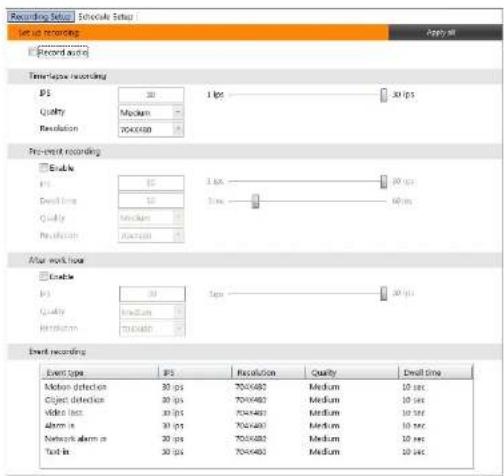Select the Alarm in event row
Screen dimensions: 504x476
(256, 426)
